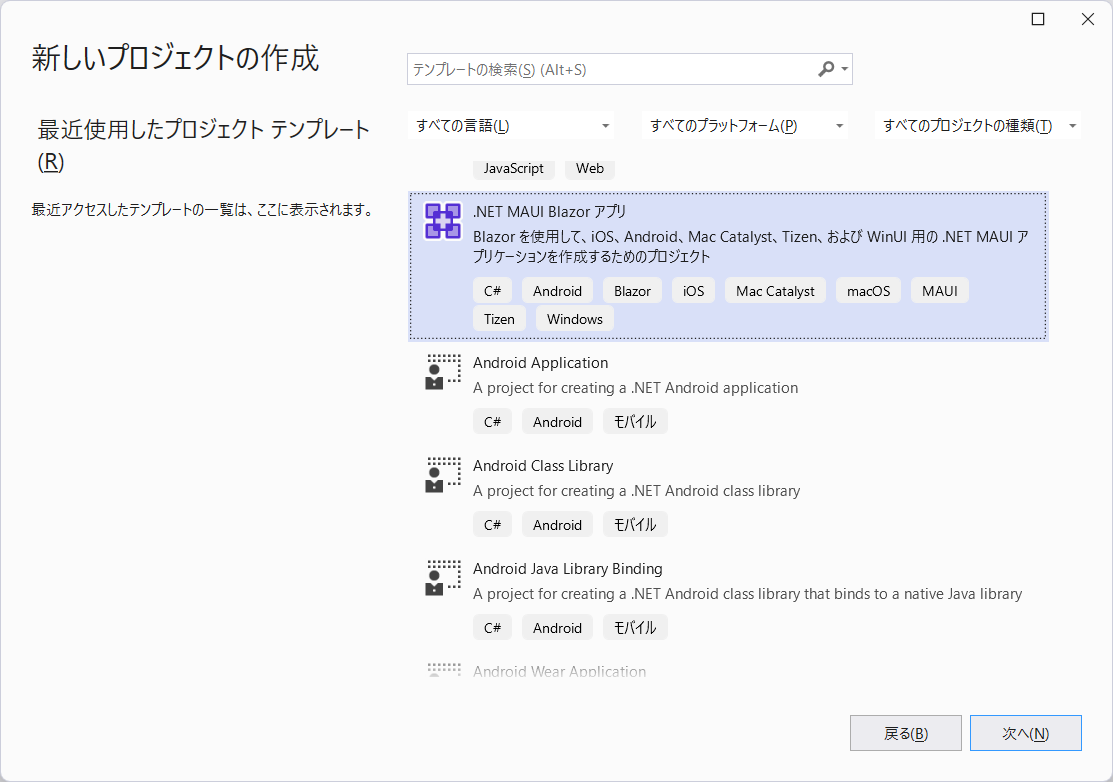The image size is (1113, 782).
Task: Click the iOS tag
Action: point(693,291)
